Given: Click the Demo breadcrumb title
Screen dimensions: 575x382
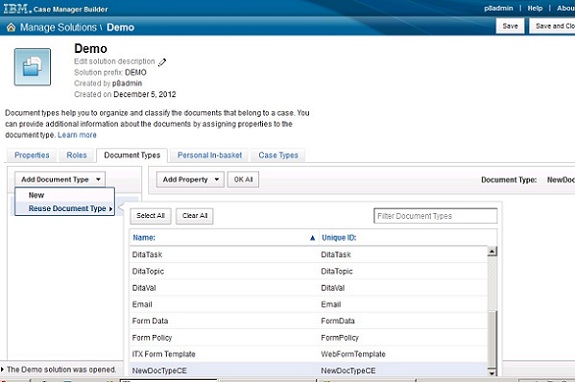Looking at the screenshot, I should (120, 27).
